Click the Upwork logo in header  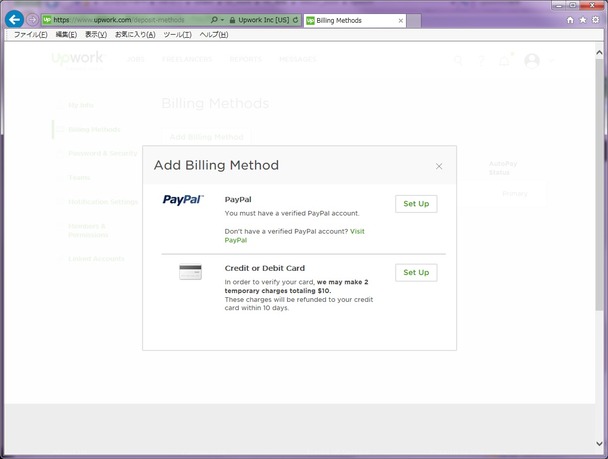[78, 59]
